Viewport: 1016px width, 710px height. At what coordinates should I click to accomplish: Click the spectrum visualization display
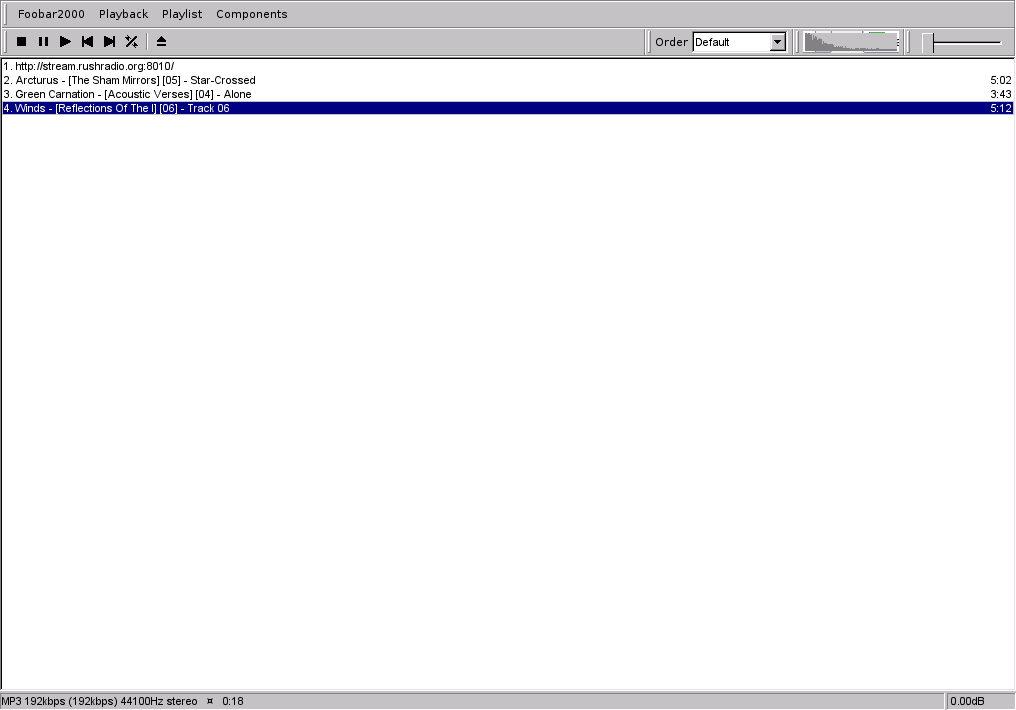(x=849, y=41)
